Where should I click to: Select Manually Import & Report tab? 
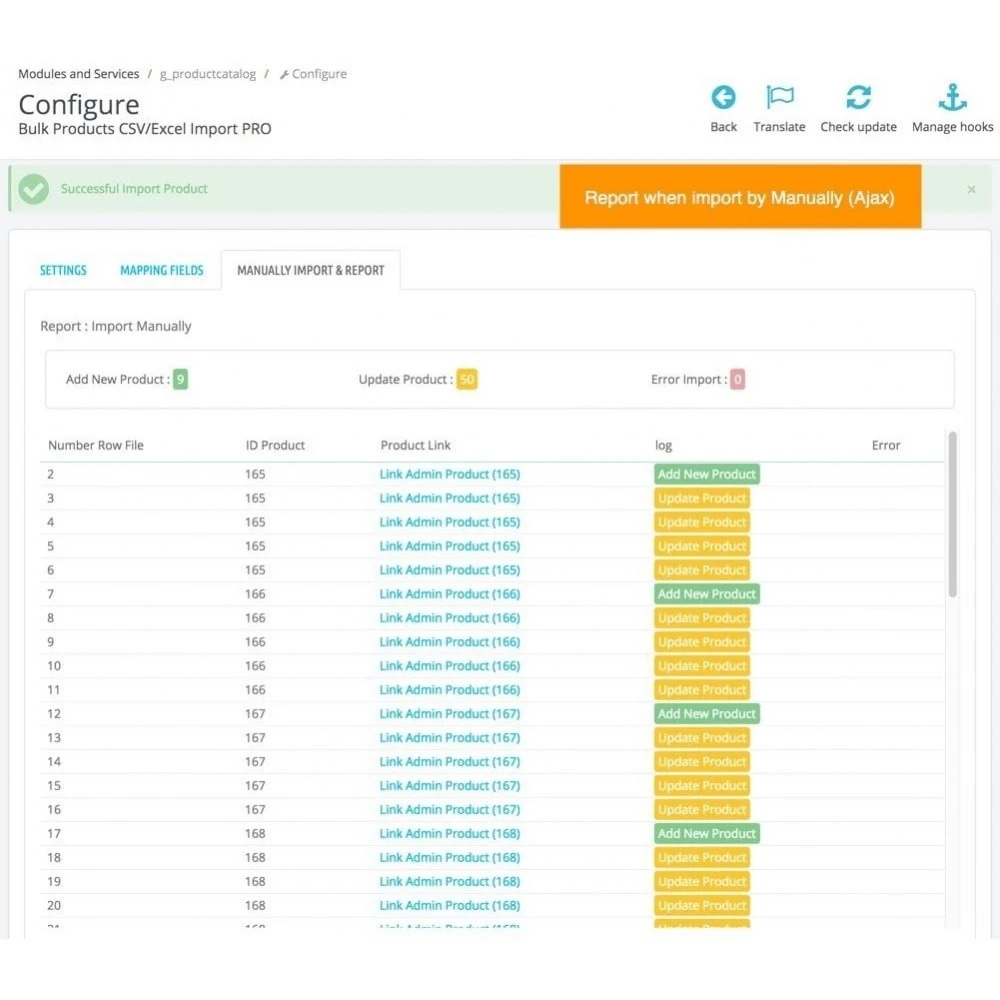click(x=311, y=270)
